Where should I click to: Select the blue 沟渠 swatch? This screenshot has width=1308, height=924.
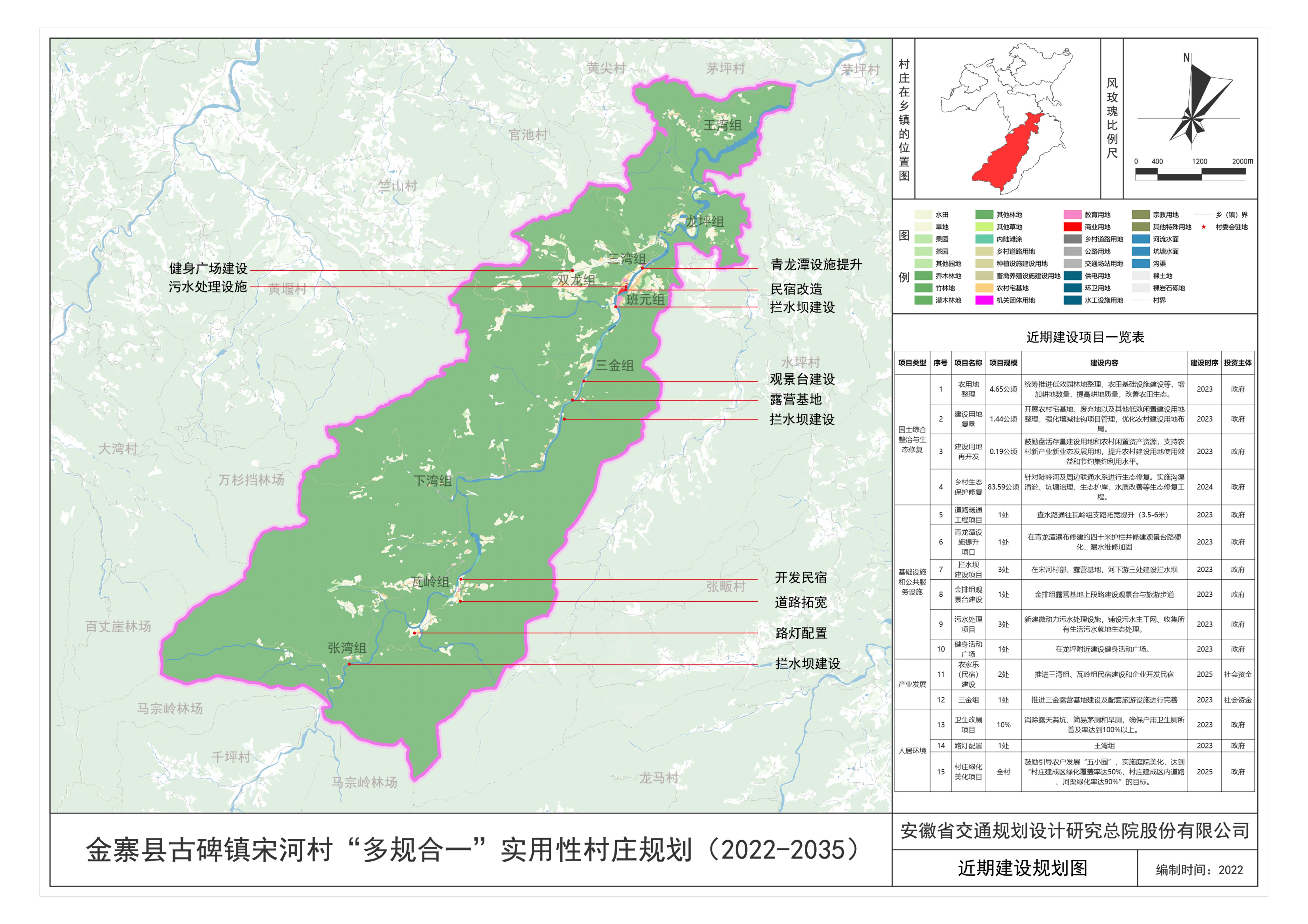1141,264
